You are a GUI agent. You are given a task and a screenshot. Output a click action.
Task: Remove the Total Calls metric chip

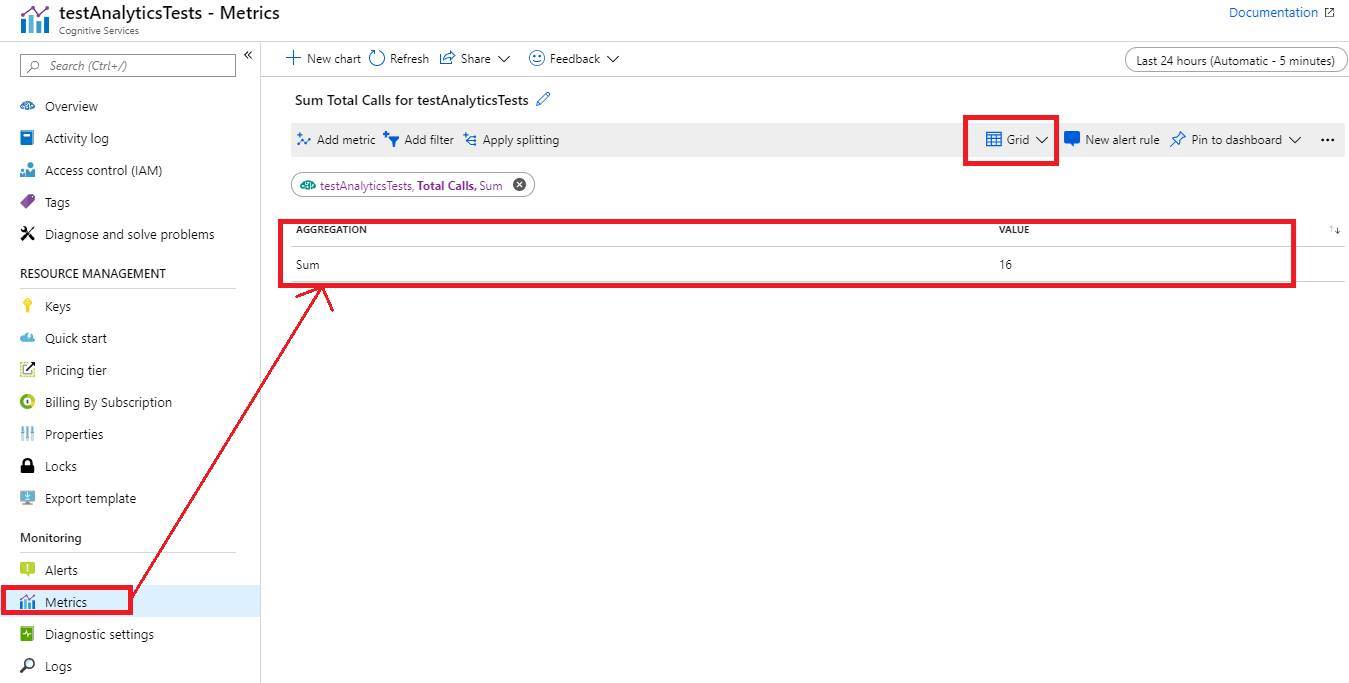pyautogui.click(x=519, y=185)
